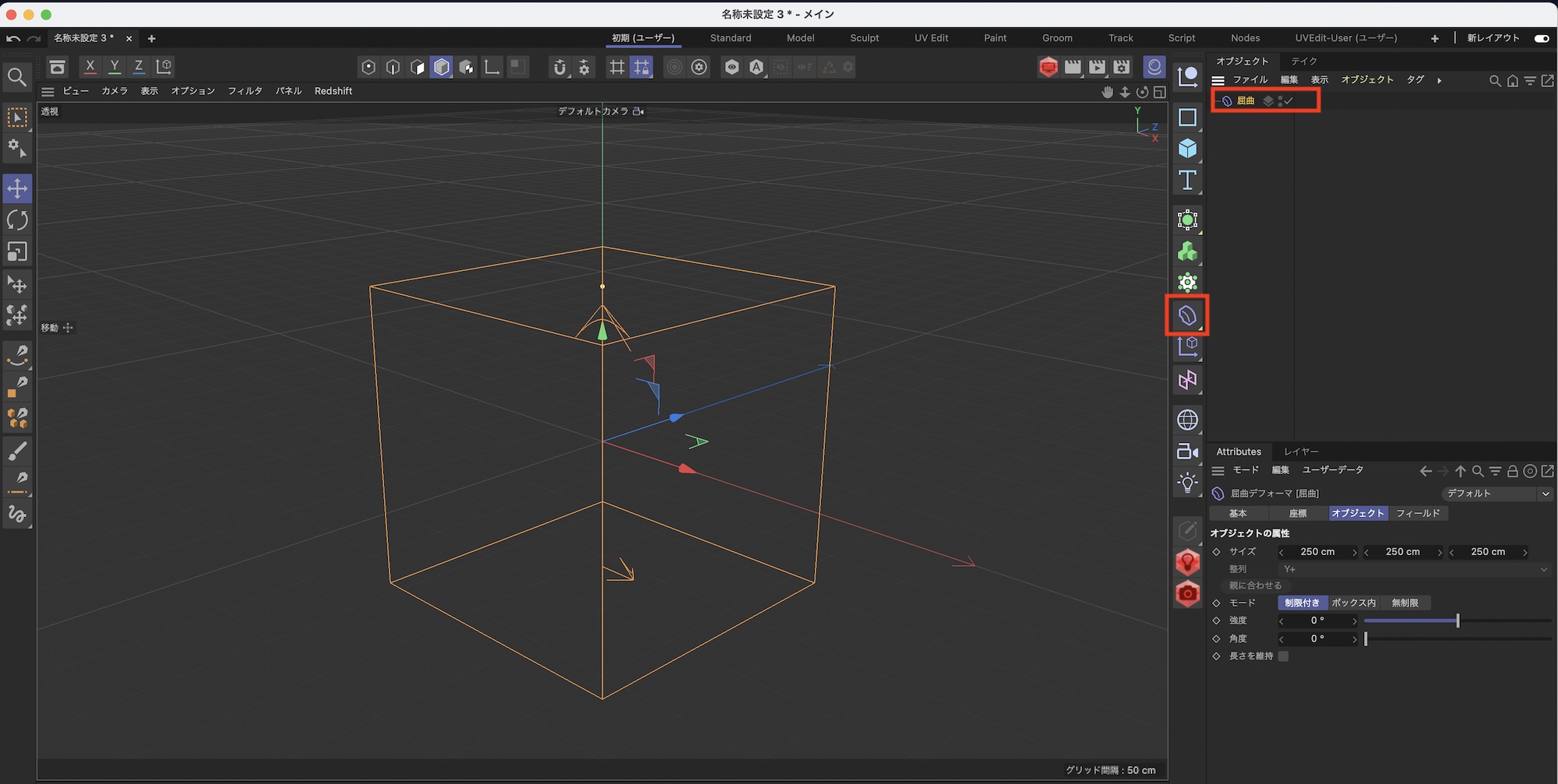Toggle the X axis lock
Image resolution: width=1558 pixels, height=784 pixels.
(x=90, y=67)
